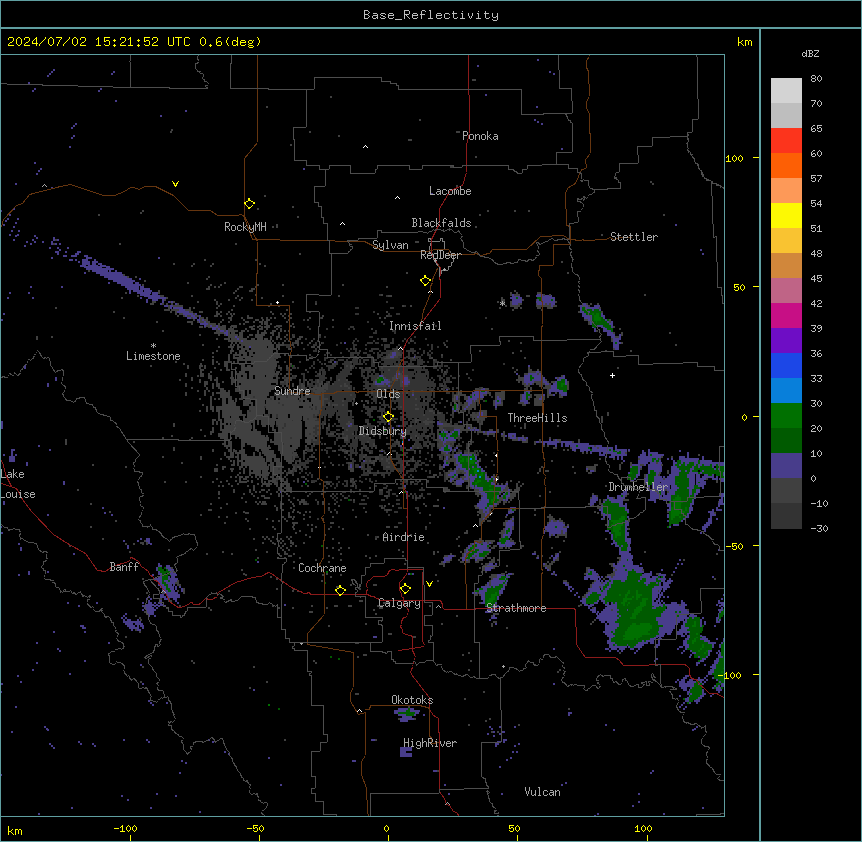Click the Base_Reflectivity title
Image resolution: width=862 pixels, height=842 pixels.
coord(431,15)
